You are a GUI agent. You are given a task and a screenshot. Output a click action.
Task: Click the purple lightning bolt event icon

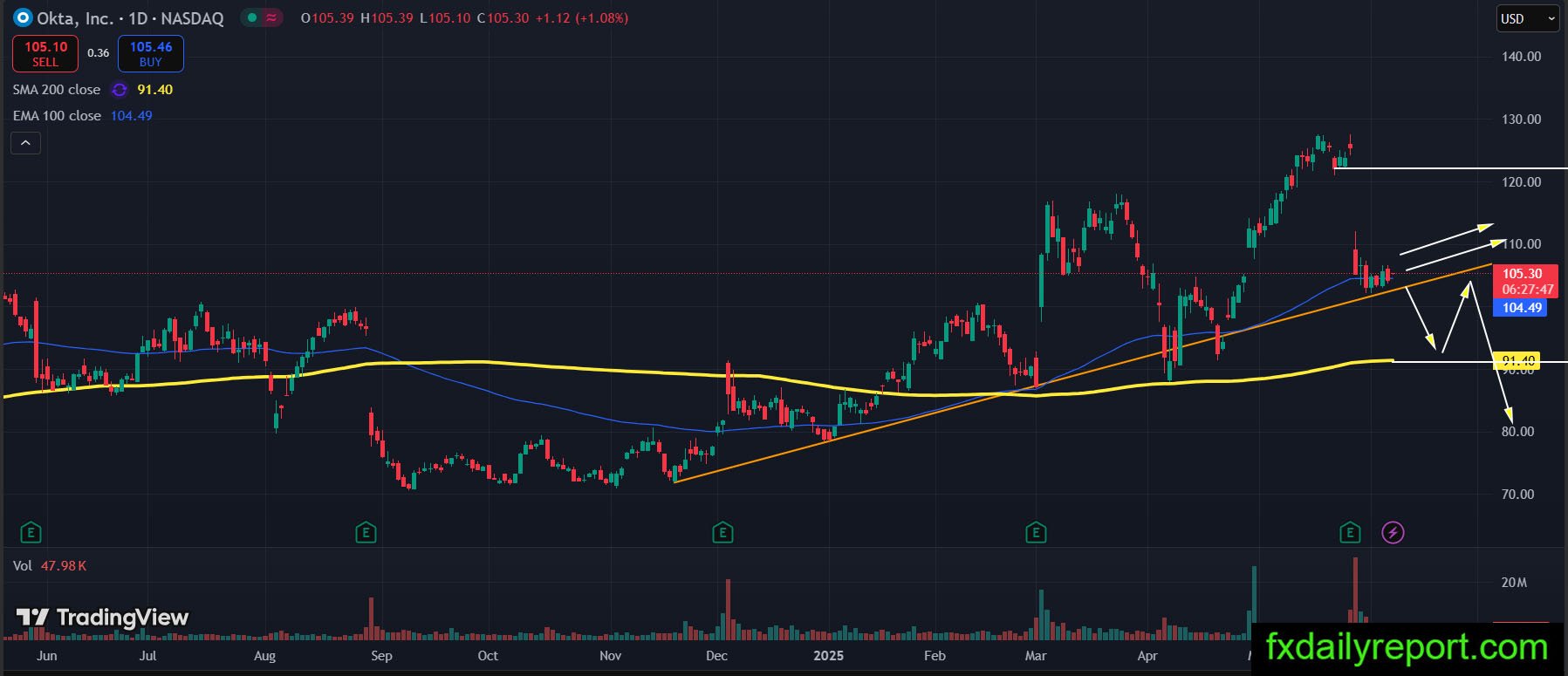click(1393, 532)
